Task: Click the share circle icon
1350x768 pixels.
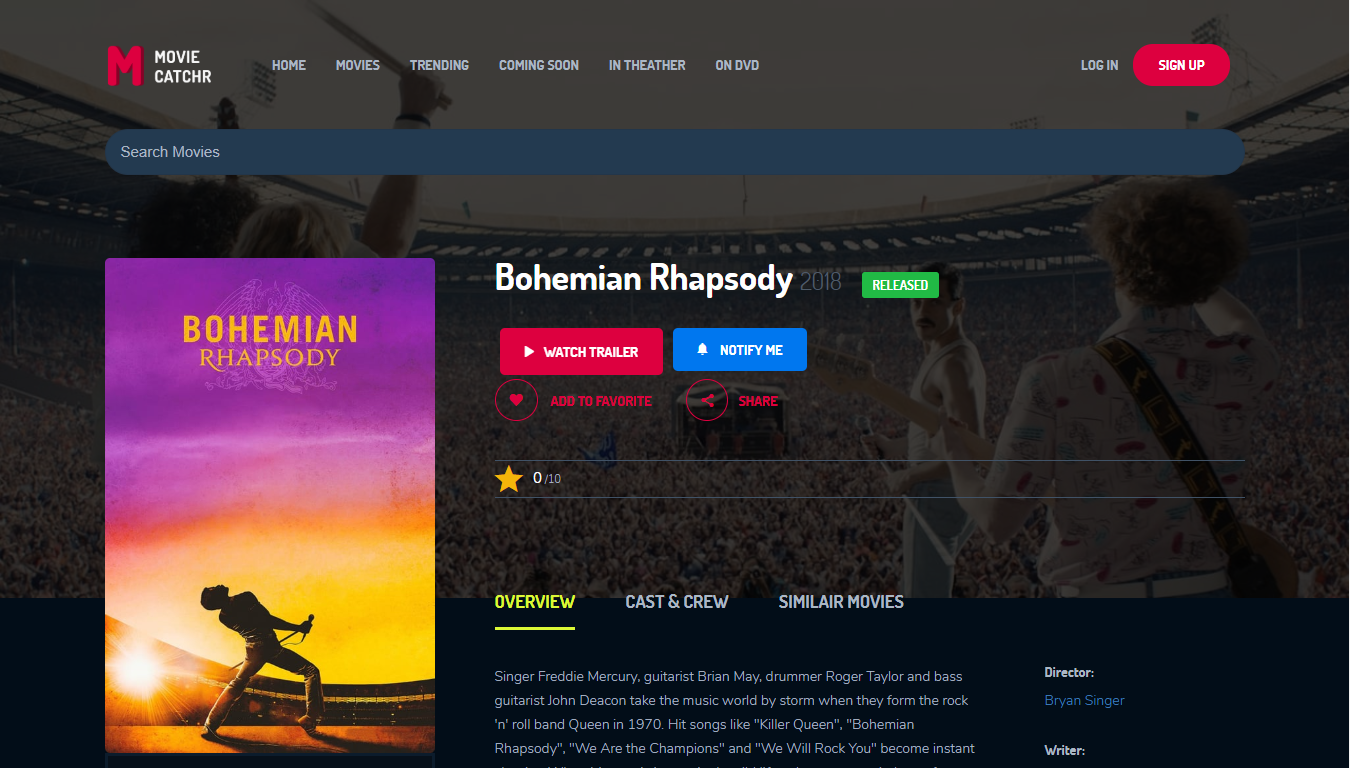Action: click(x=707, y=400)
